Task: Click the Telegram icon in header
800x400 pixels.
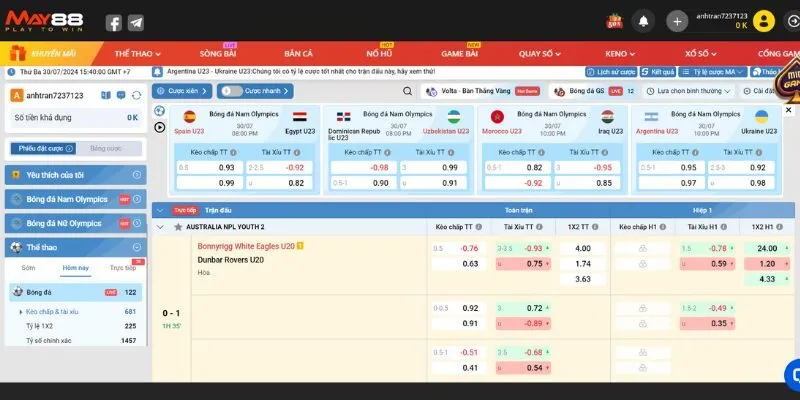Action: [136, 22]
